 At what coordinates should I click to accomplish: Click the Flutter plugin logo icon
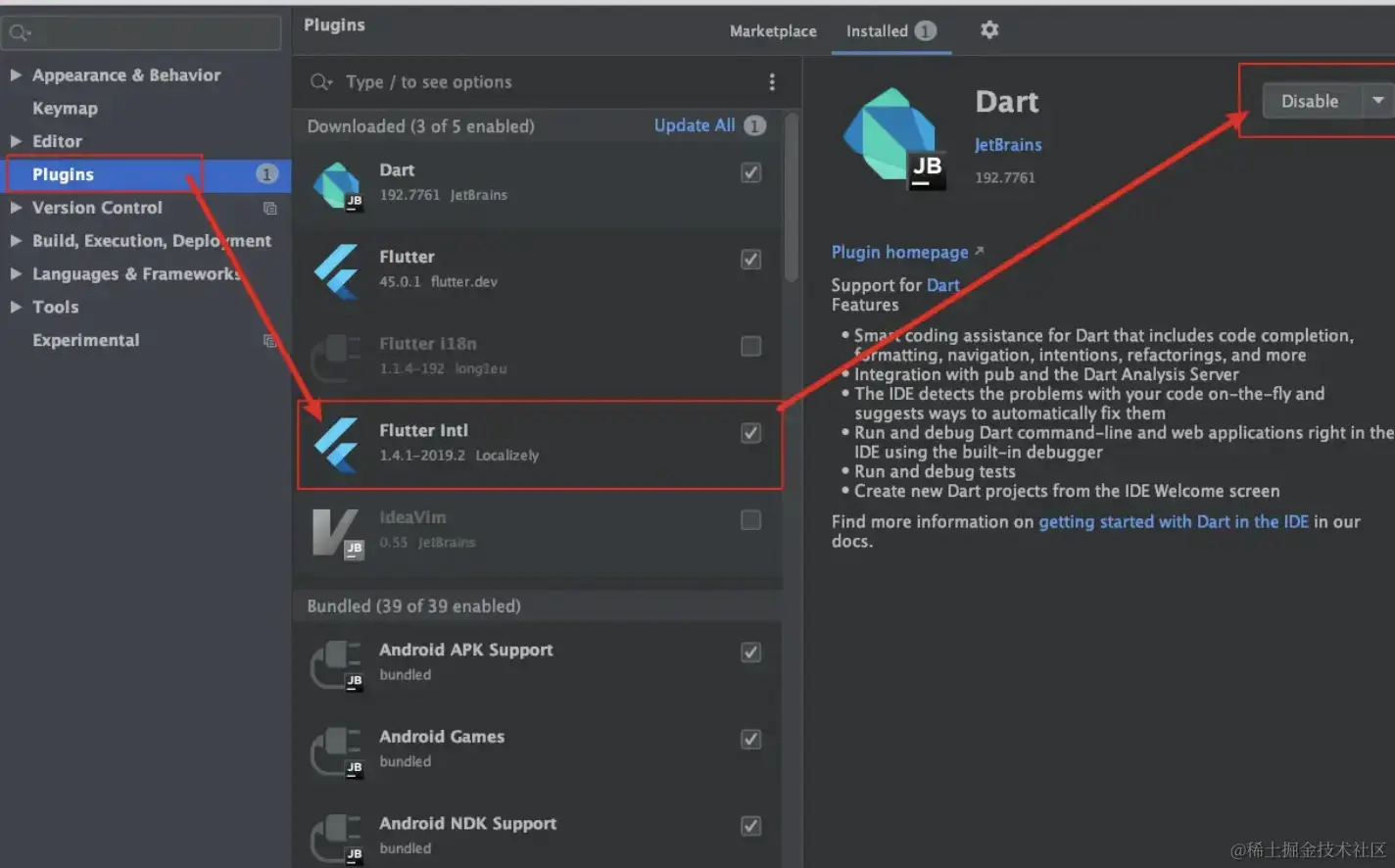(336, 271)
